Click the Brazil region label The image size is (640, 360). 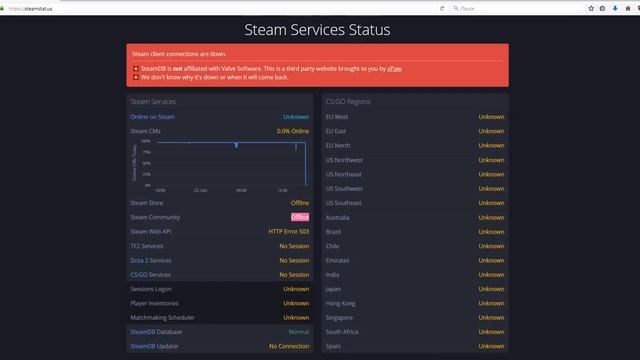[x=333, y=232]
